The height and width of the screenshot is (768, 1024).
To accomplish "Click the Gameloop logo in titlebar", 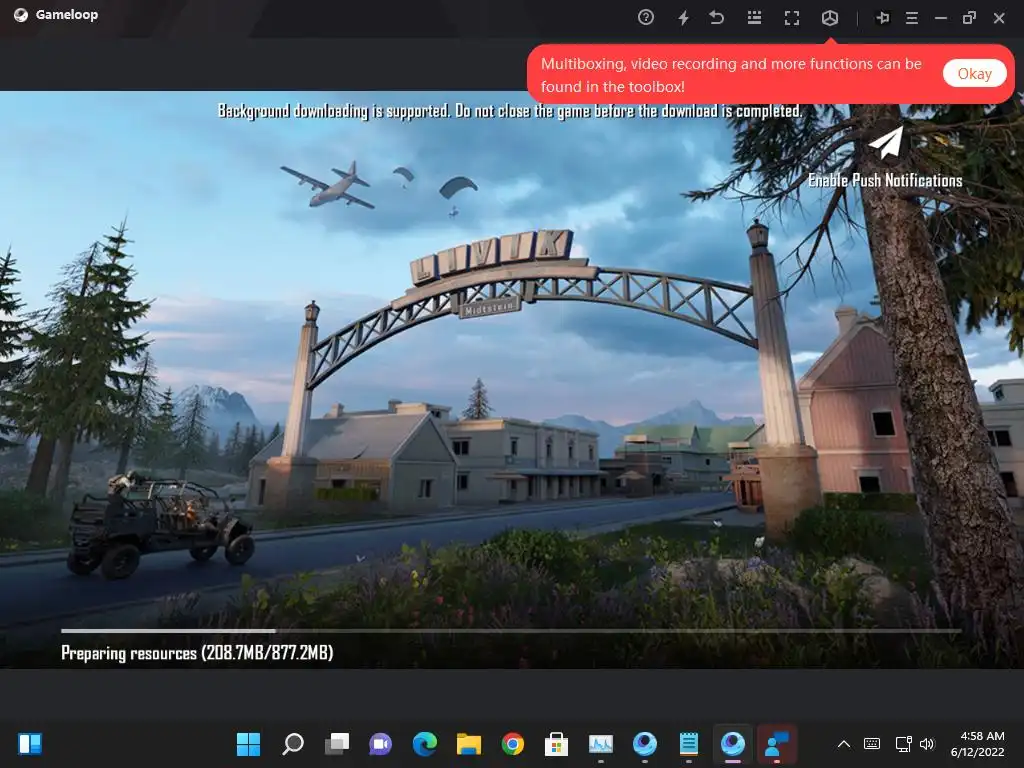I will point(21,15).
